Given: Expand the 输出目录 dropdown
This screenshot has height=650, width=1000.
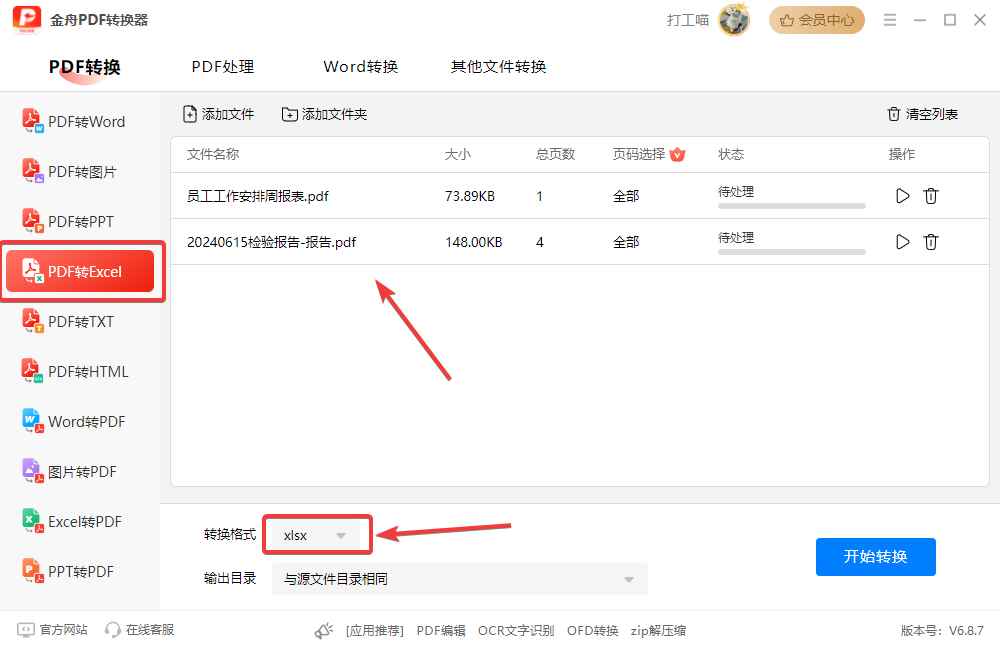Looking at the screenshot, I should click(x=460, y=579).
